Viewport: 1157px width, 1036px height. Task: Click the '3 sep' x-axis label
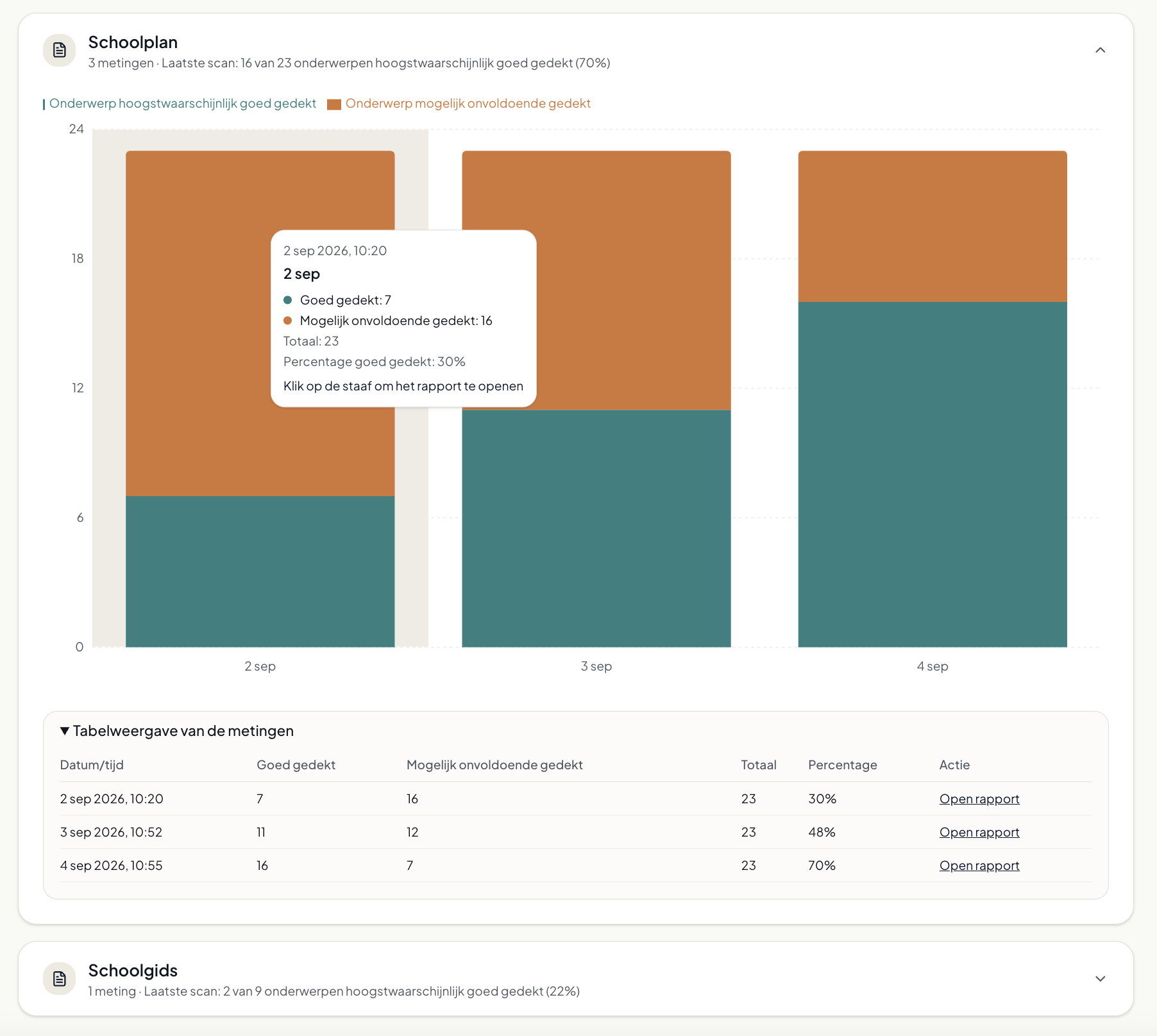click(596, 666)
